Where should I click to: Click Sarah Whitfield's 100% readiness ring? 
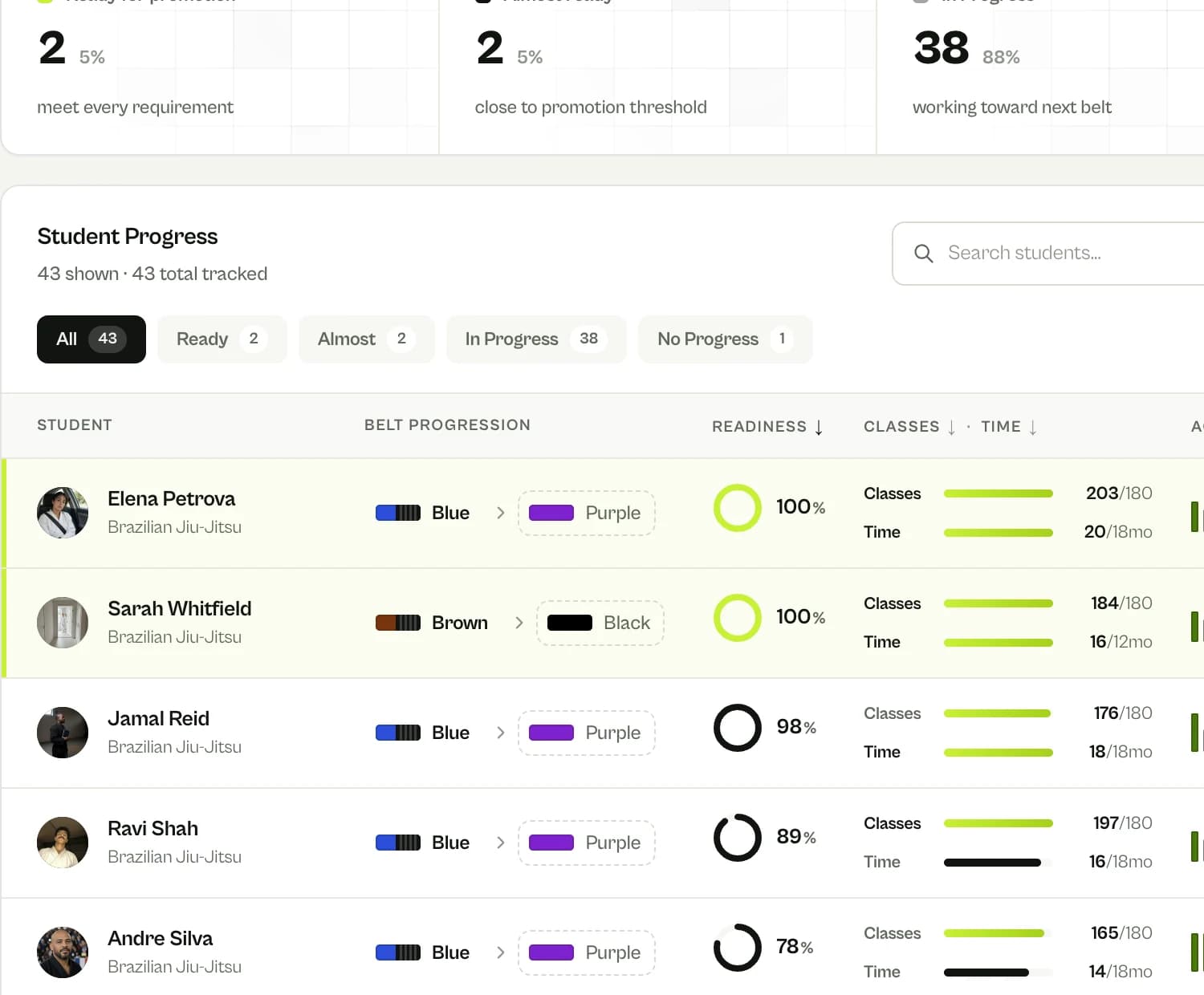[x=738, y=618]
